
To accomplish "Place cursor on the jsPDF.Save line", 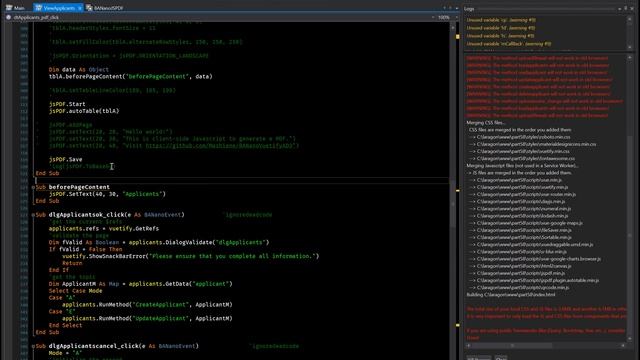I will point(65,159).
